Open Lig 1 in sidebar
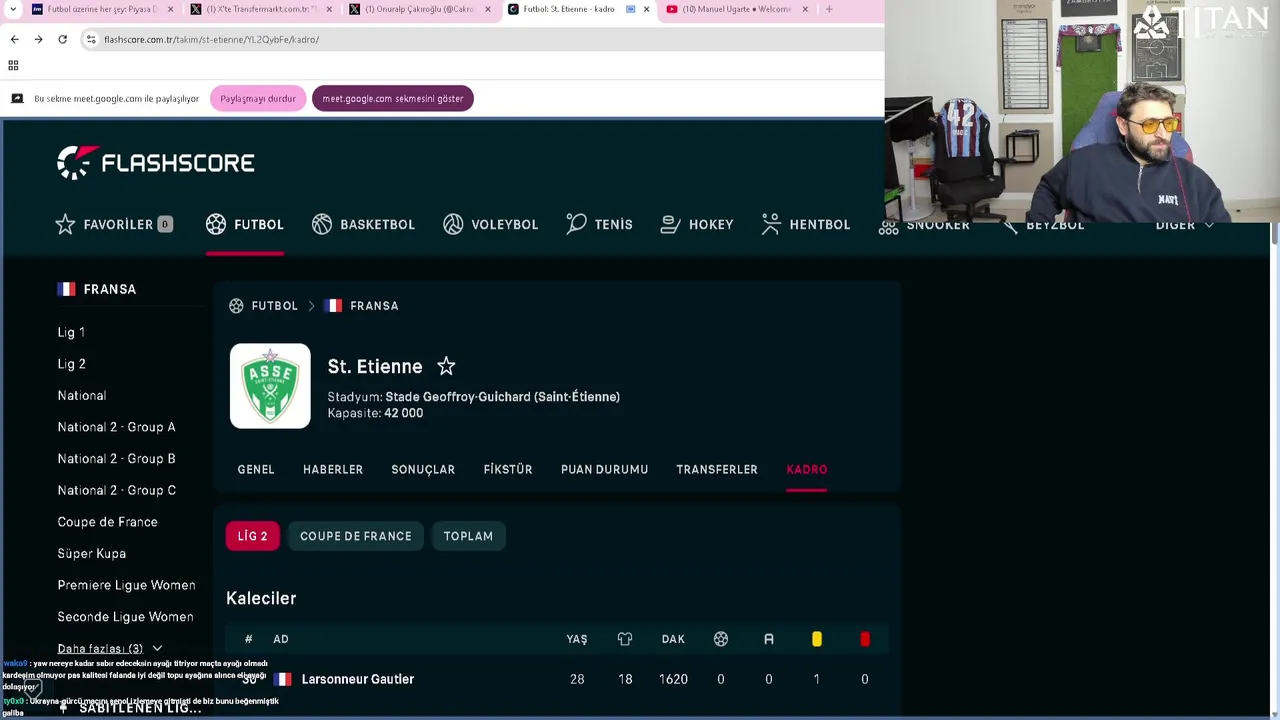The width and height of the screenshot is (1280, 720). tap(71, 332)
